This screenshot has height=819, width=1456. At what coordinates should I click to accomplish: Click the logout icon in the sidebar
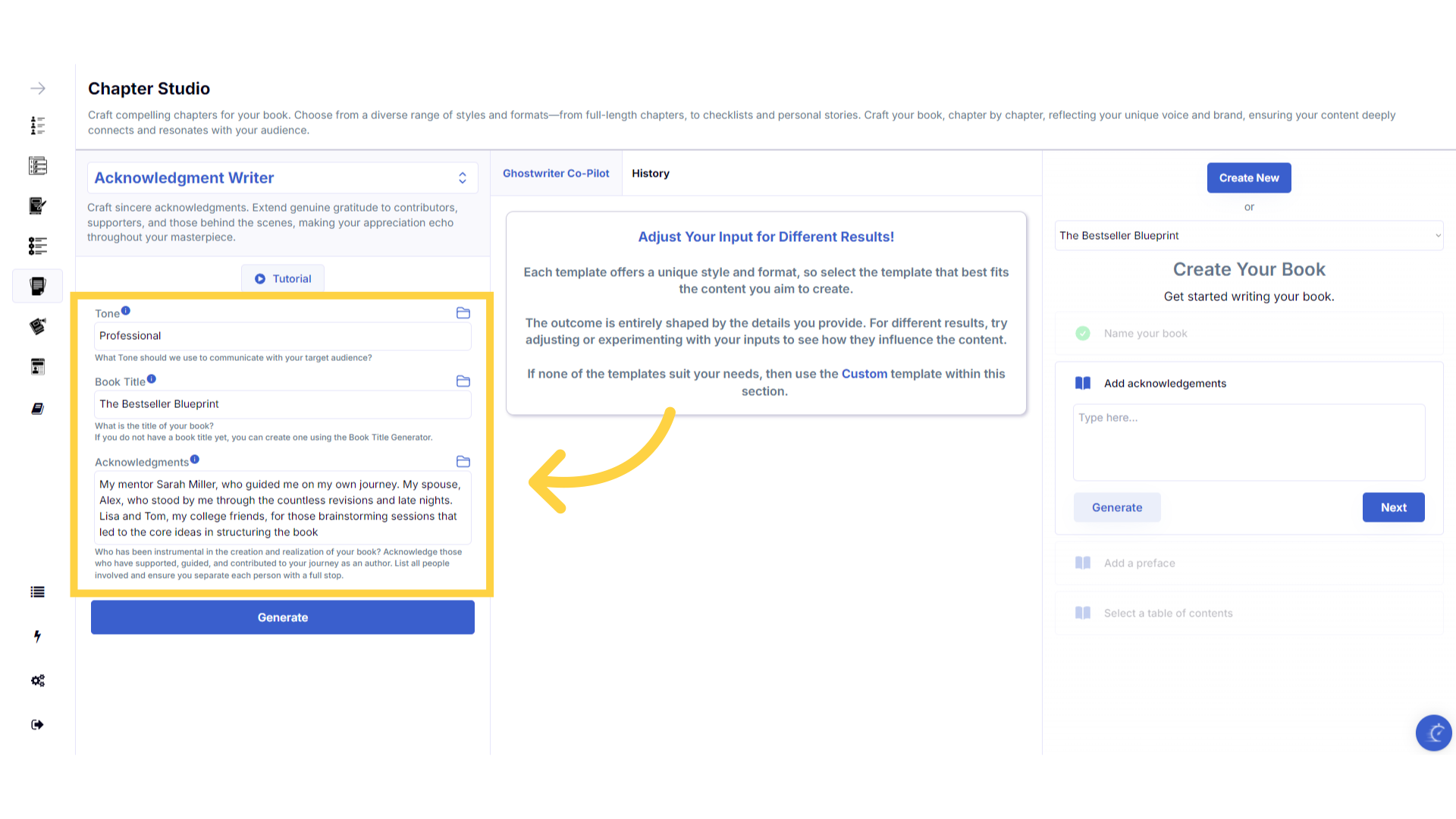(x=37, y=725)
